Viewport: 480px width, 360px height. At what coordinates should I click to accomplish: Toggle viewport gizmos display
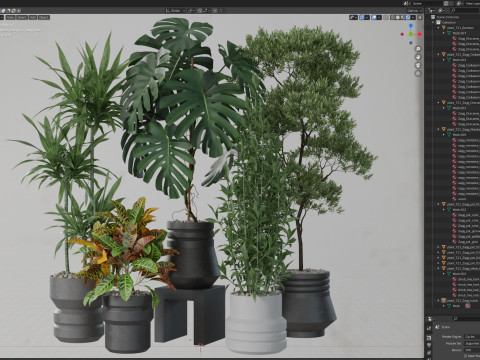pos(361,17)
